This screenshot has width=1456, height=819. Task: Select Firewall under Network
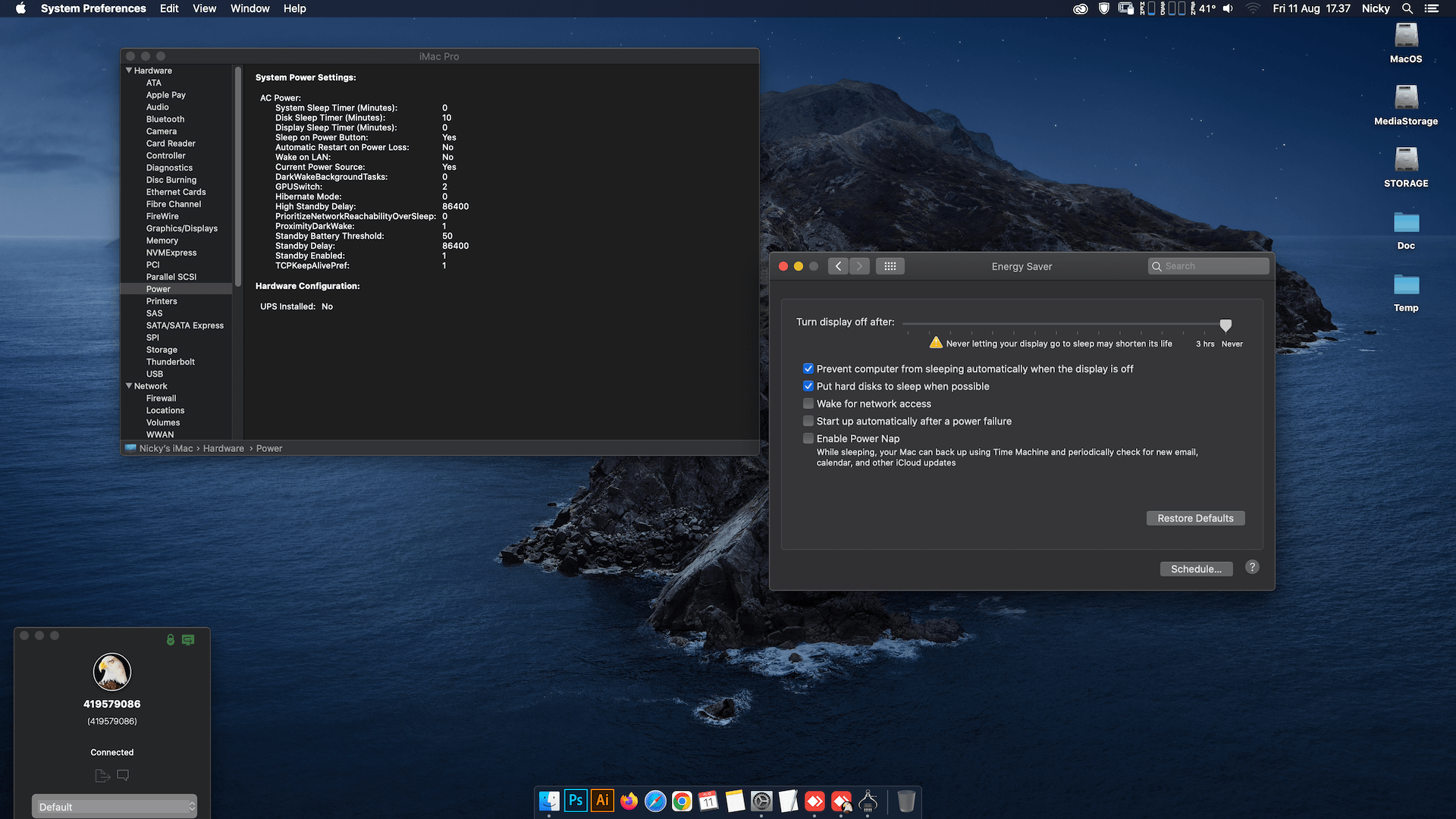[x=161, y=398]
